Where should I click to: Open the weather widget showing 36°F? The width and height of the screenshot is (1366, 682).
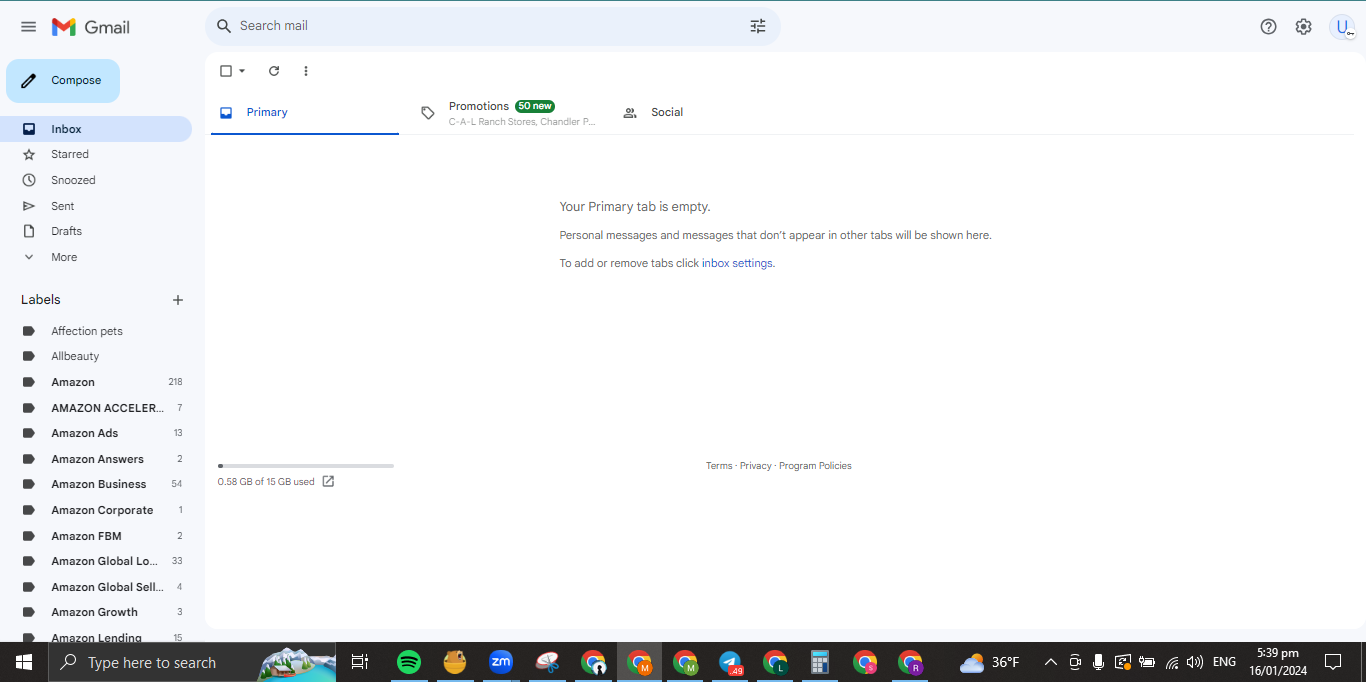990,662
